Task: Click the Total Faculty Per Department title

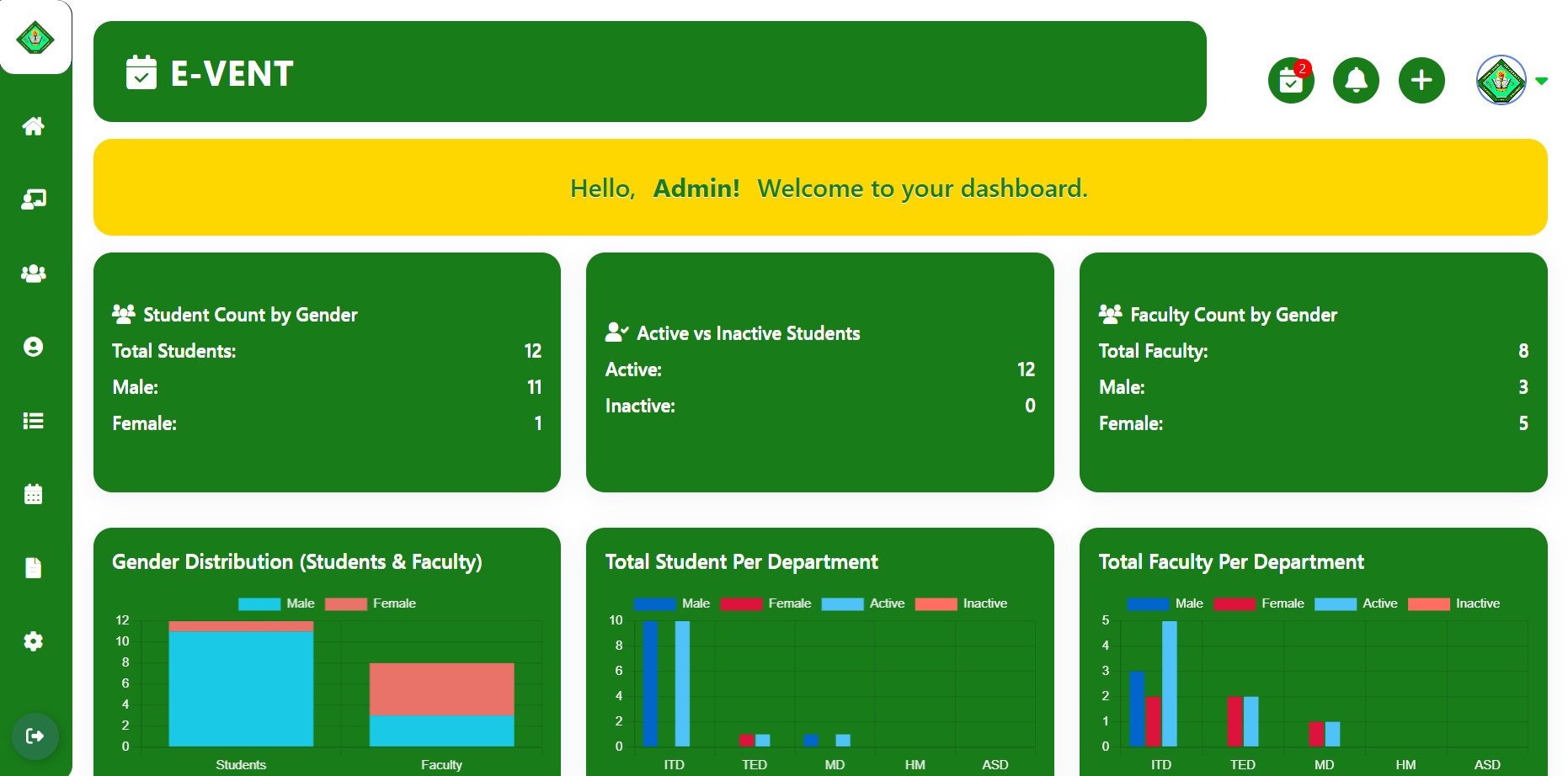Action: 1231,561
